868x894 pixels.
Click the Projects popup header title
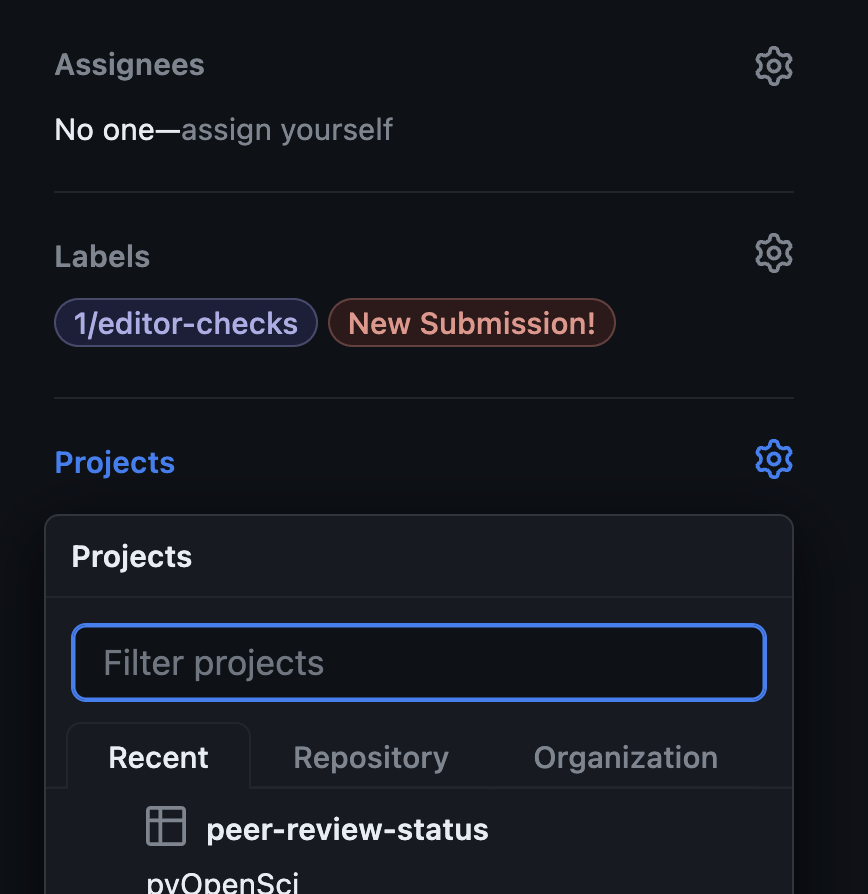coord(132,557)
